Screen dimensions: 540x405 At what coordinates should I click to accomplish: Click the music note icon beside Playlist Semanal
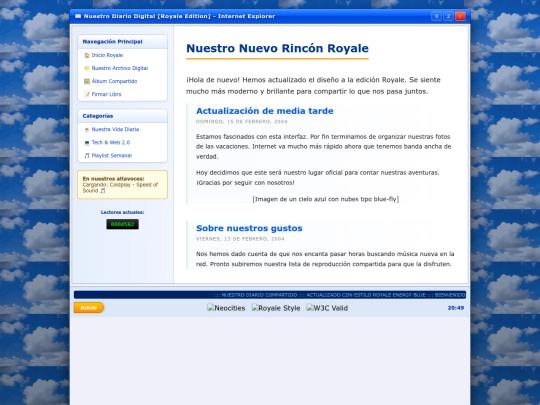pyautogui.click(x=87, y=156)
